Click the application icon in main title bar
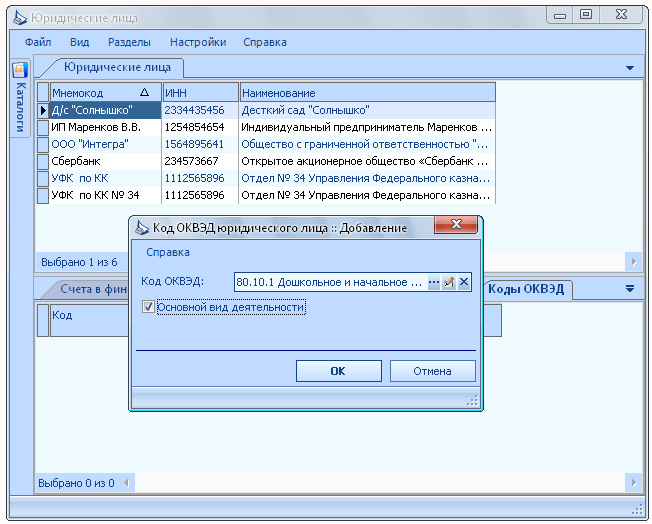The image size is (652, 524). click(20, 18)
